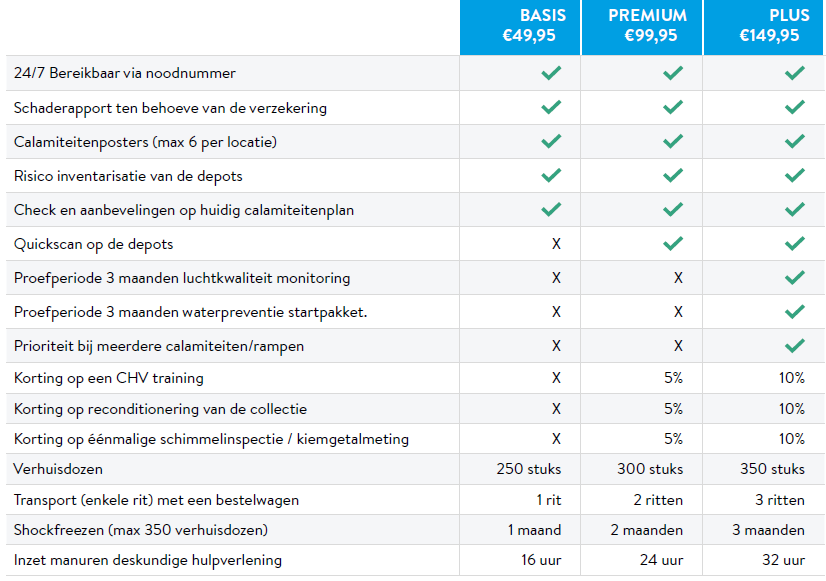This screenshot has height=581, width=826.
Task: Click BASIS checkmark for Risico inventarisatie
Action: [550, 175]
